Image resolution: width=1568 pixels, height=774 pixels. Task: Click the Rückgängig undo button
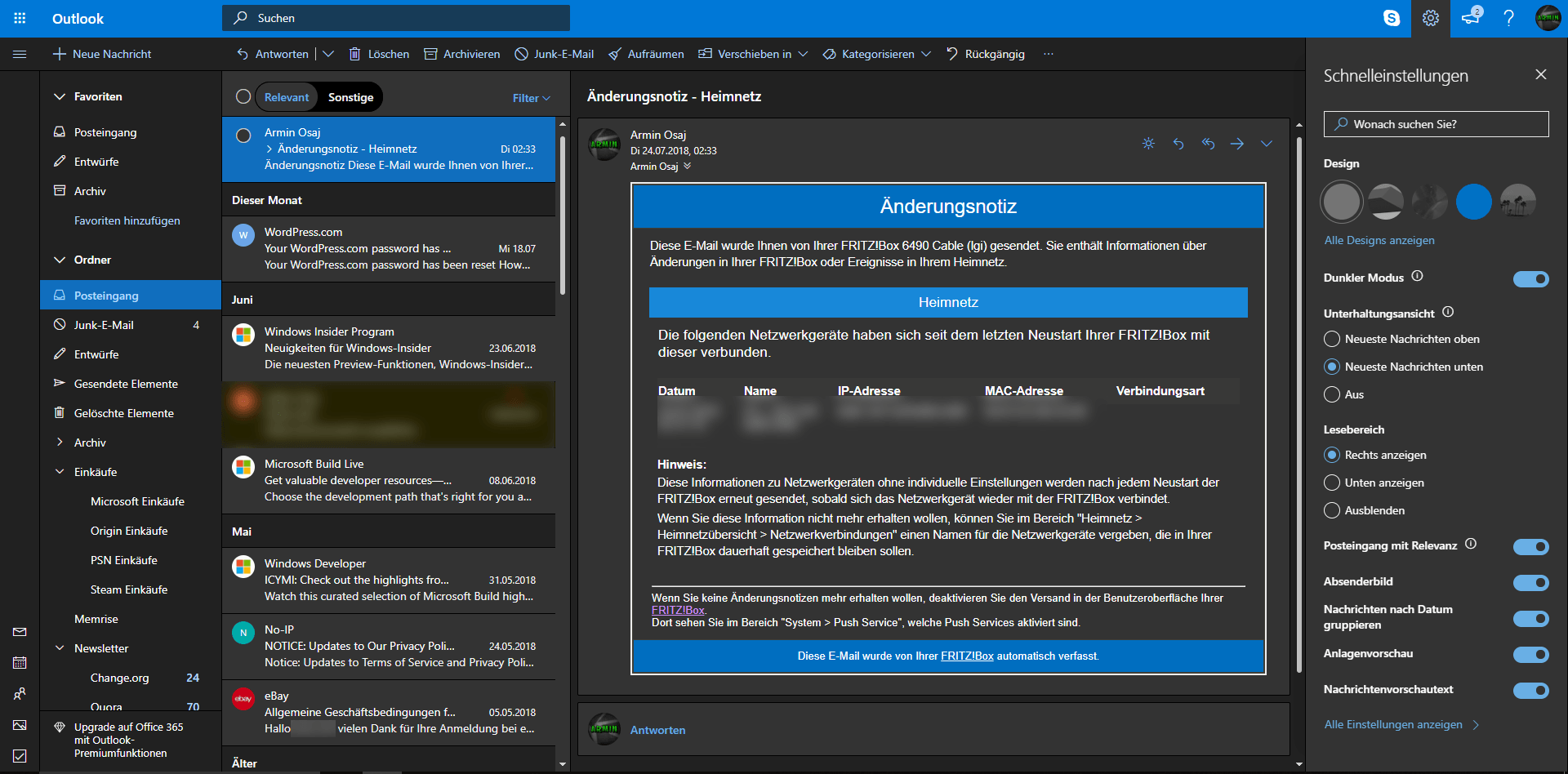(985, 54)
